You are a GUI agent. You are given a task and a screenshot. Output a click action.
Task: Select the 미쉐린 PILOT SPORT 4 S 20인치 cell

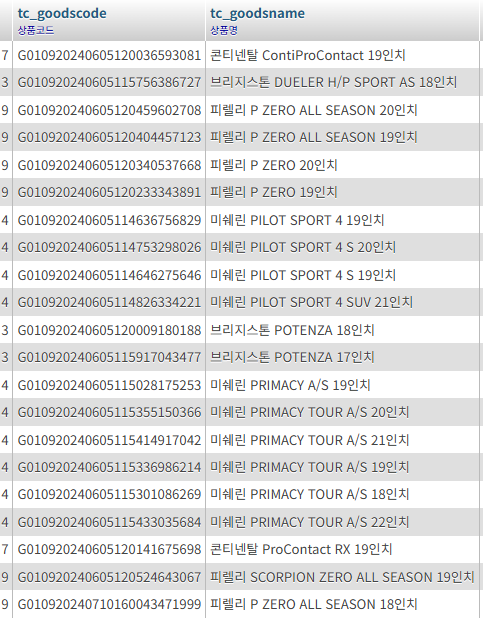click(x=342, y=247)
